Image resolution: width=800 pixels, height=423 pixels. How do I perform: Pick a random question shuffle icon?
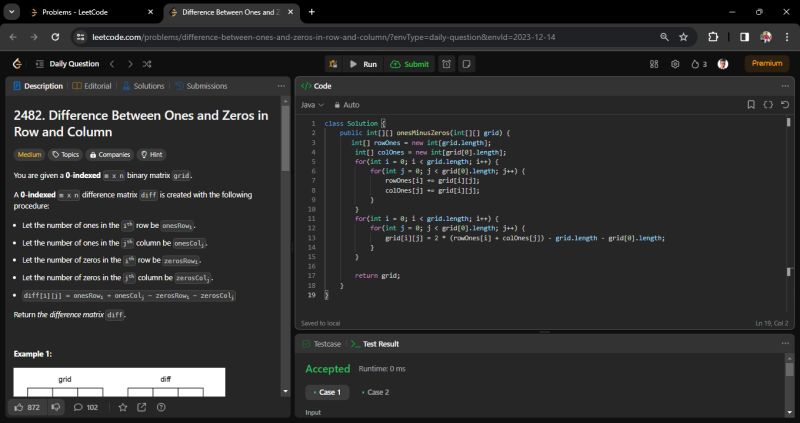point(147,64)
